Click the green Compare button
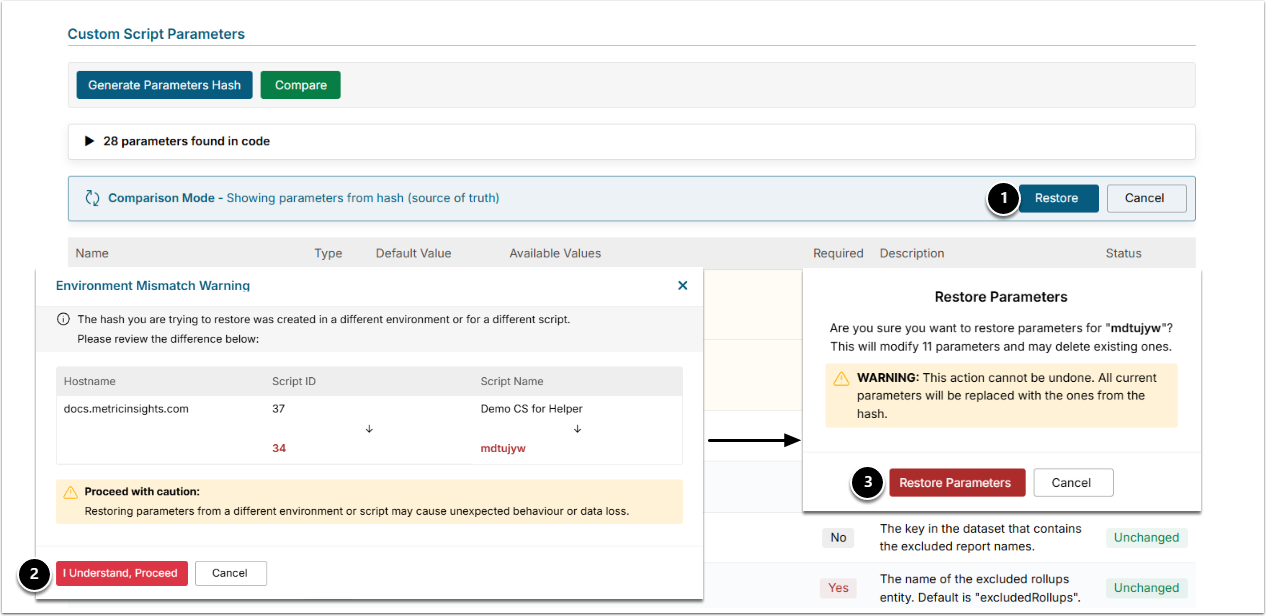The width and height of the screenshot is (1266, 616). point(301,85)
